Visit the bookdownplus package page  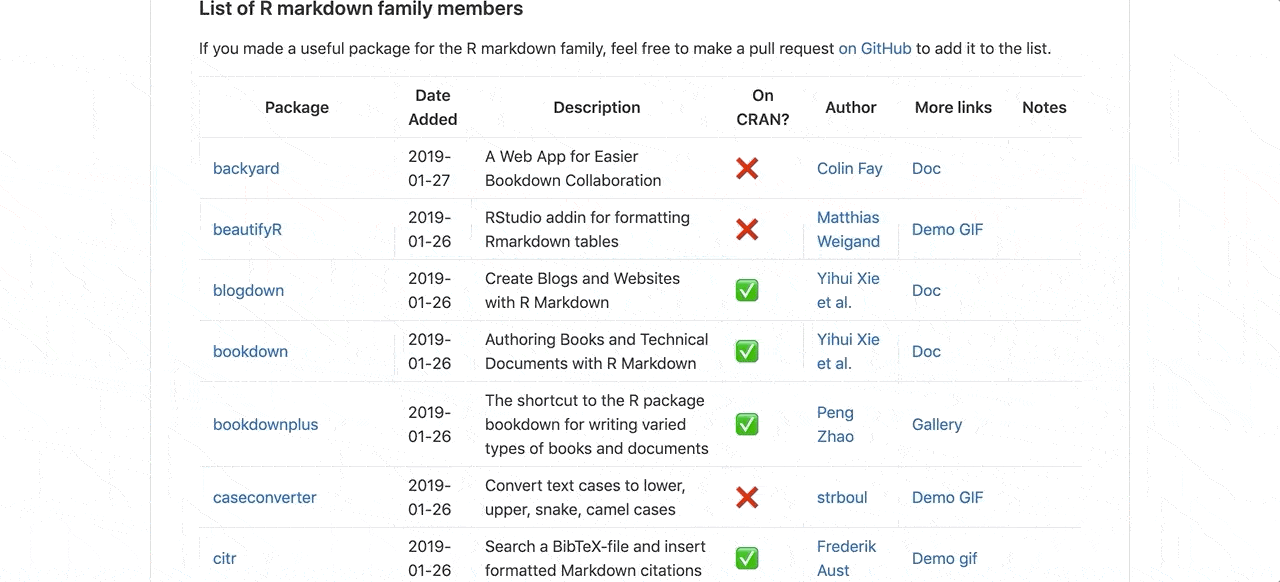[x=265, y=425]
